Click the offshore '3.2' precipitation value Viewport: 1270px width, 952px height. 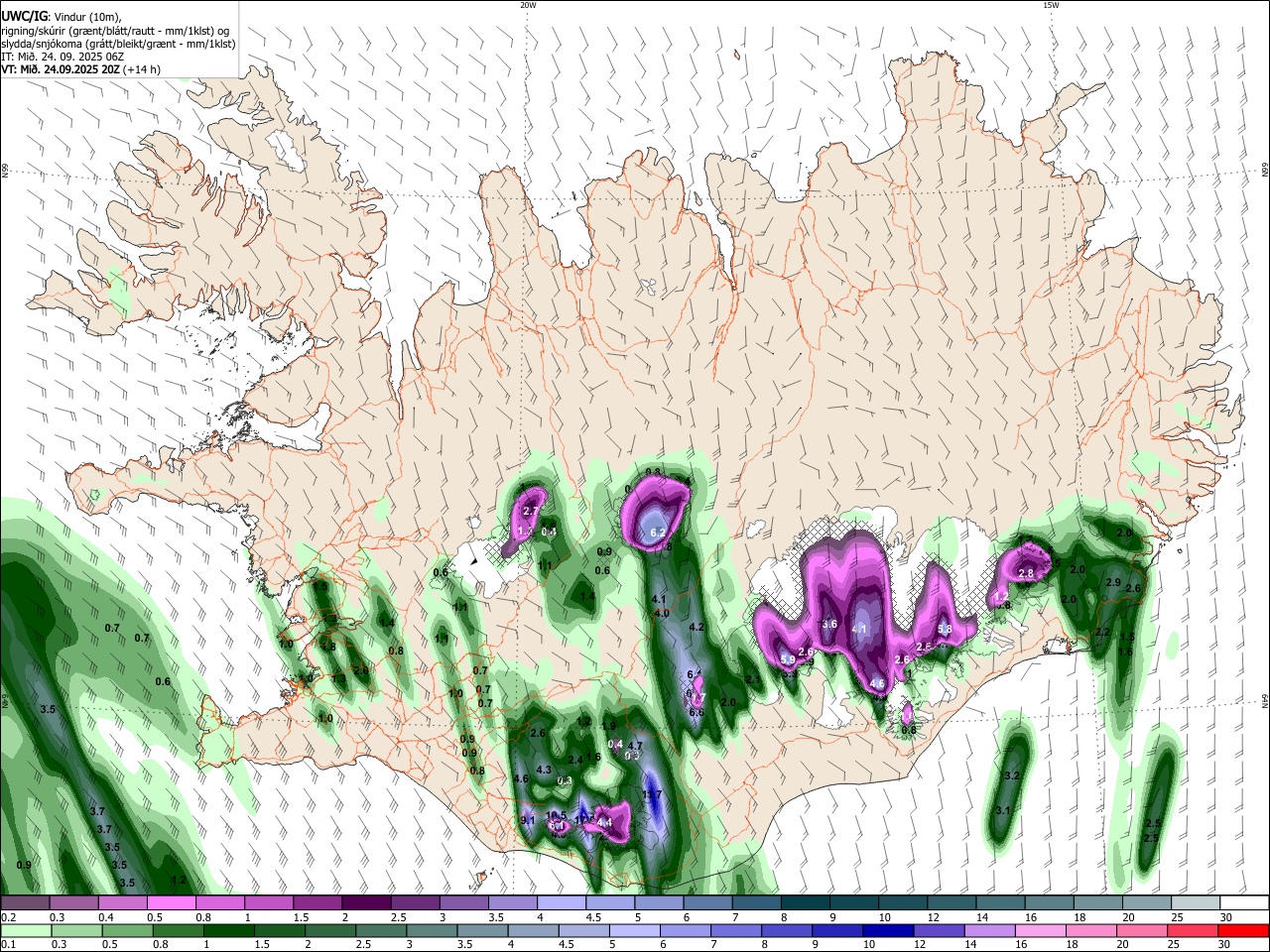pos(1012,775)
